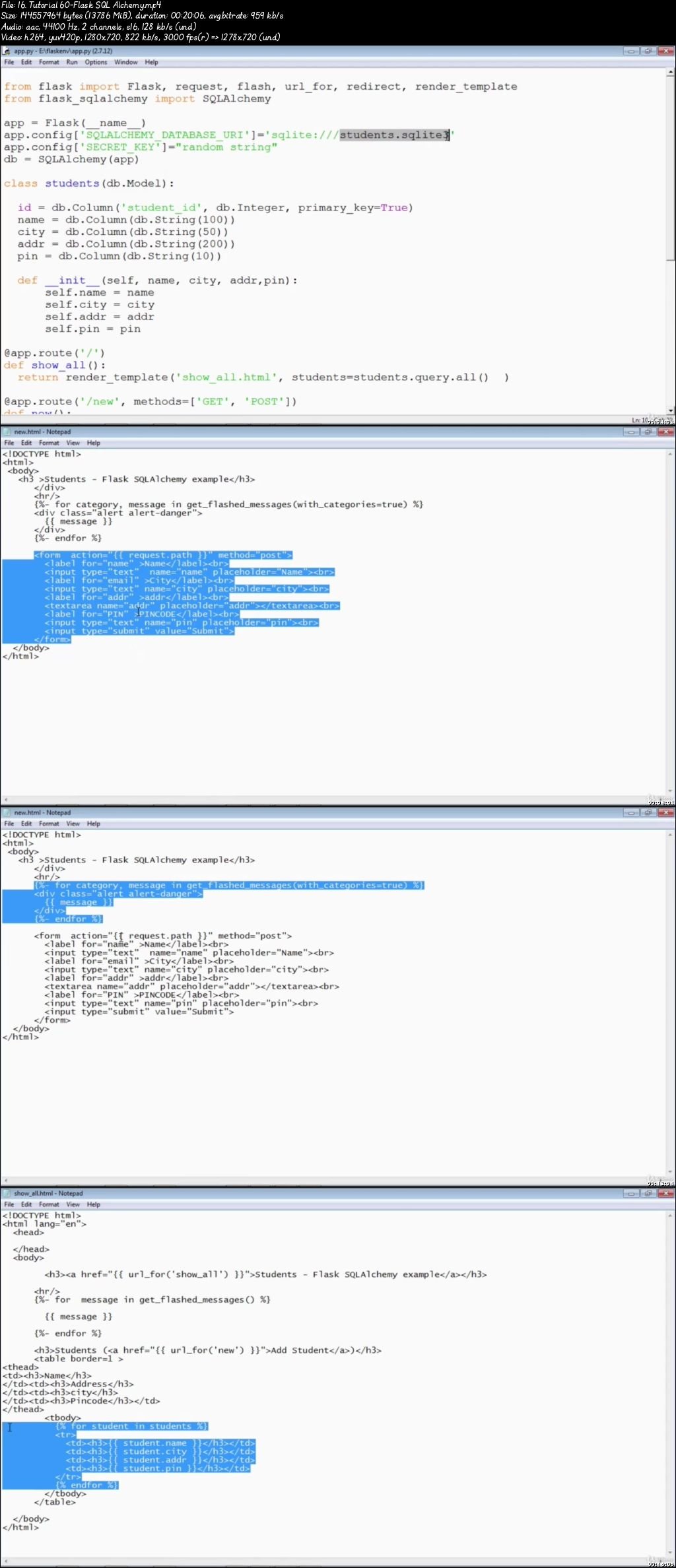Click scroll-up arrow in first new.html Notepad
Screen dimensions: 676x1568
click(x=671, y=453)
